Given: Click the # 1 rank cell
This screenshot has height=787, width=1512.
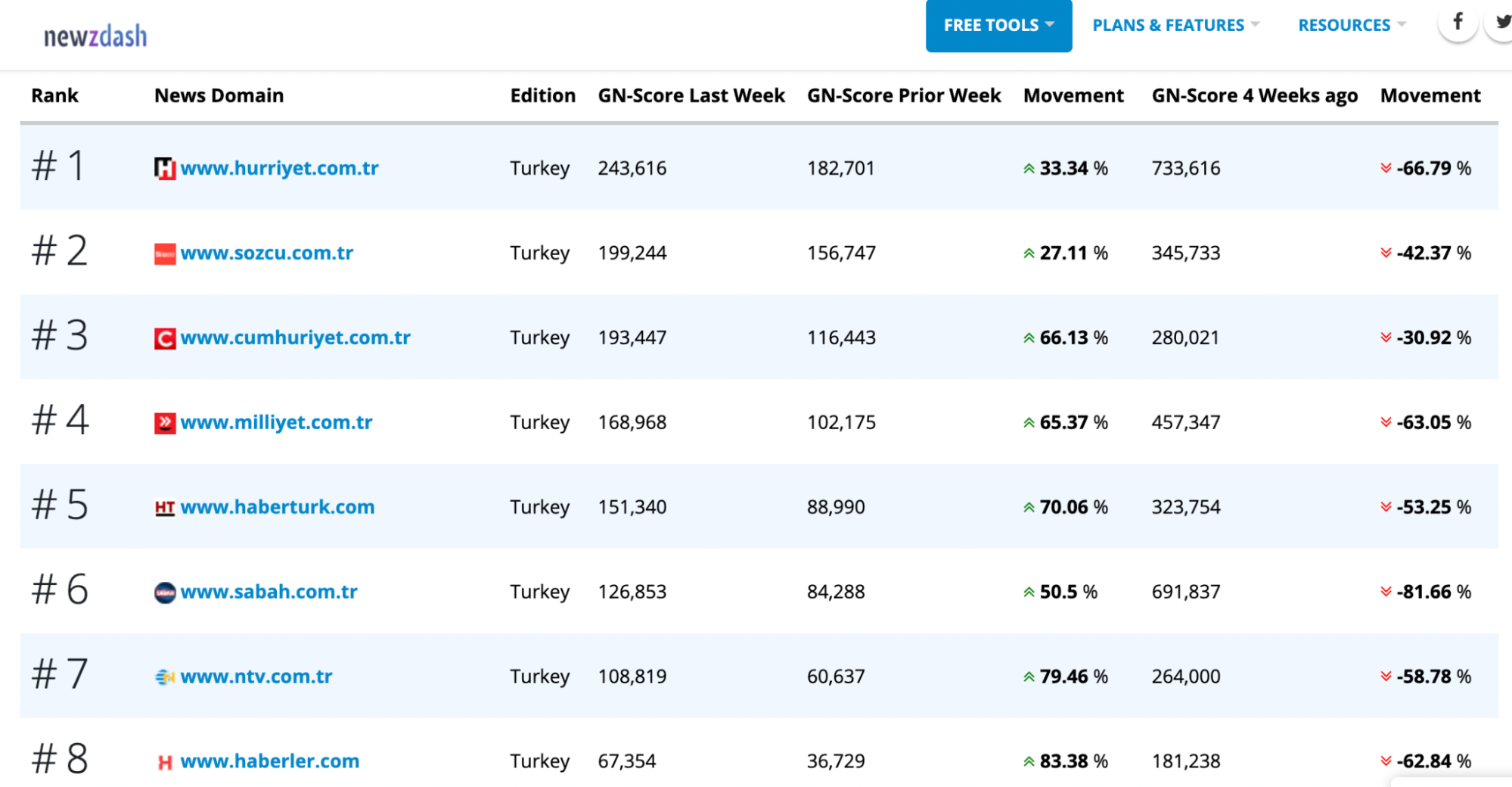Looking at the screenshot, I should click(x=58, y=166).
